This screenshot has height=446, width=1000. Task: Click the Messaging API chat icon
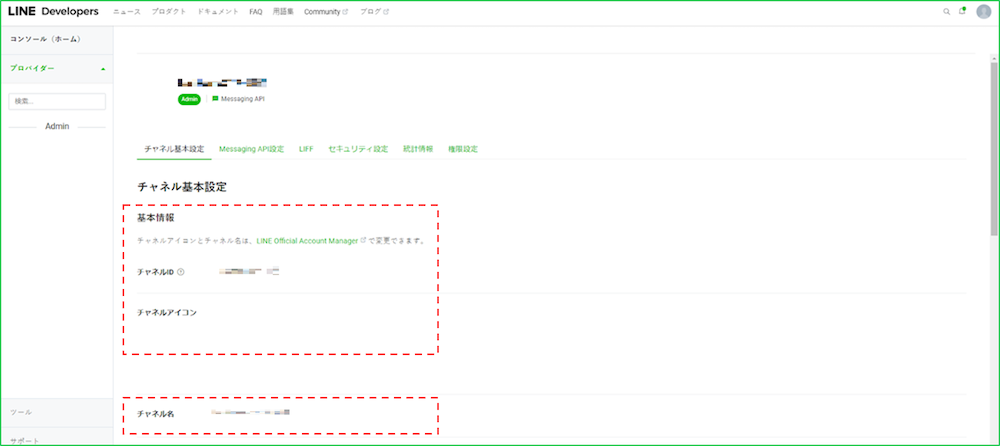(215, 99)
